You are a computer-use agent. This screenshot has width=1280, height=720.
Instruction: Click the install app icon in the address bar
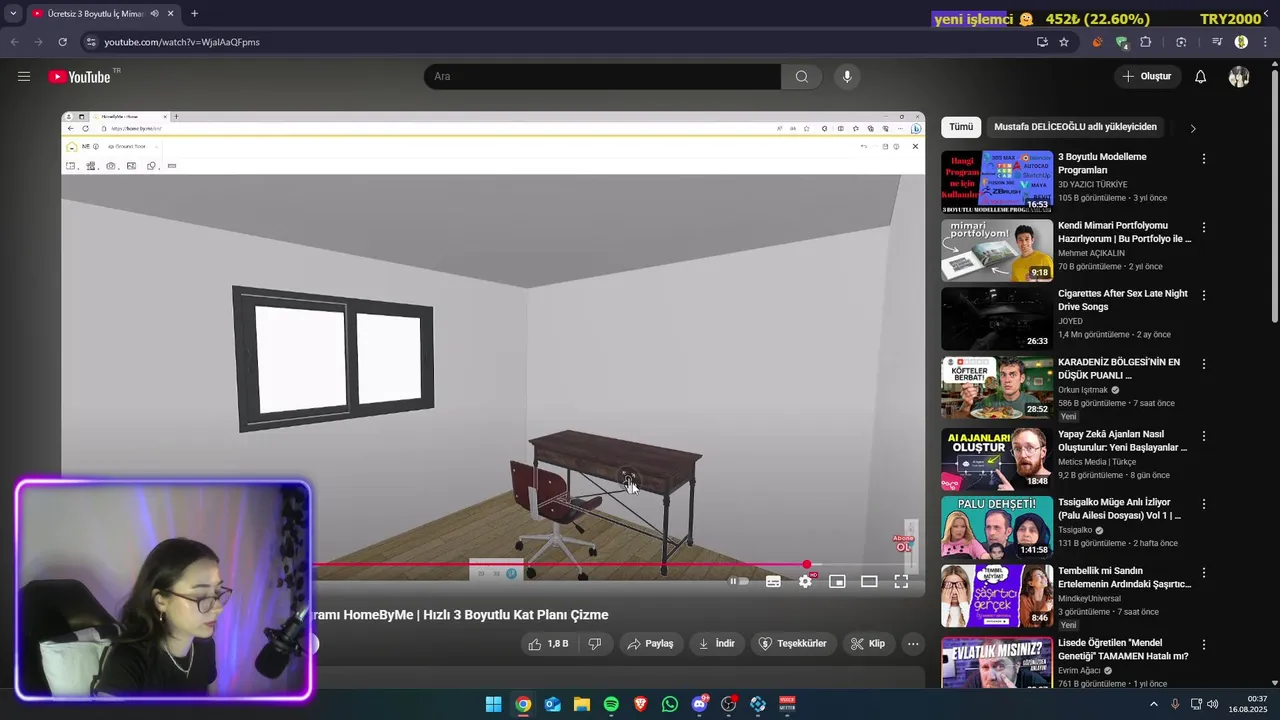(x=1042, y=42)
